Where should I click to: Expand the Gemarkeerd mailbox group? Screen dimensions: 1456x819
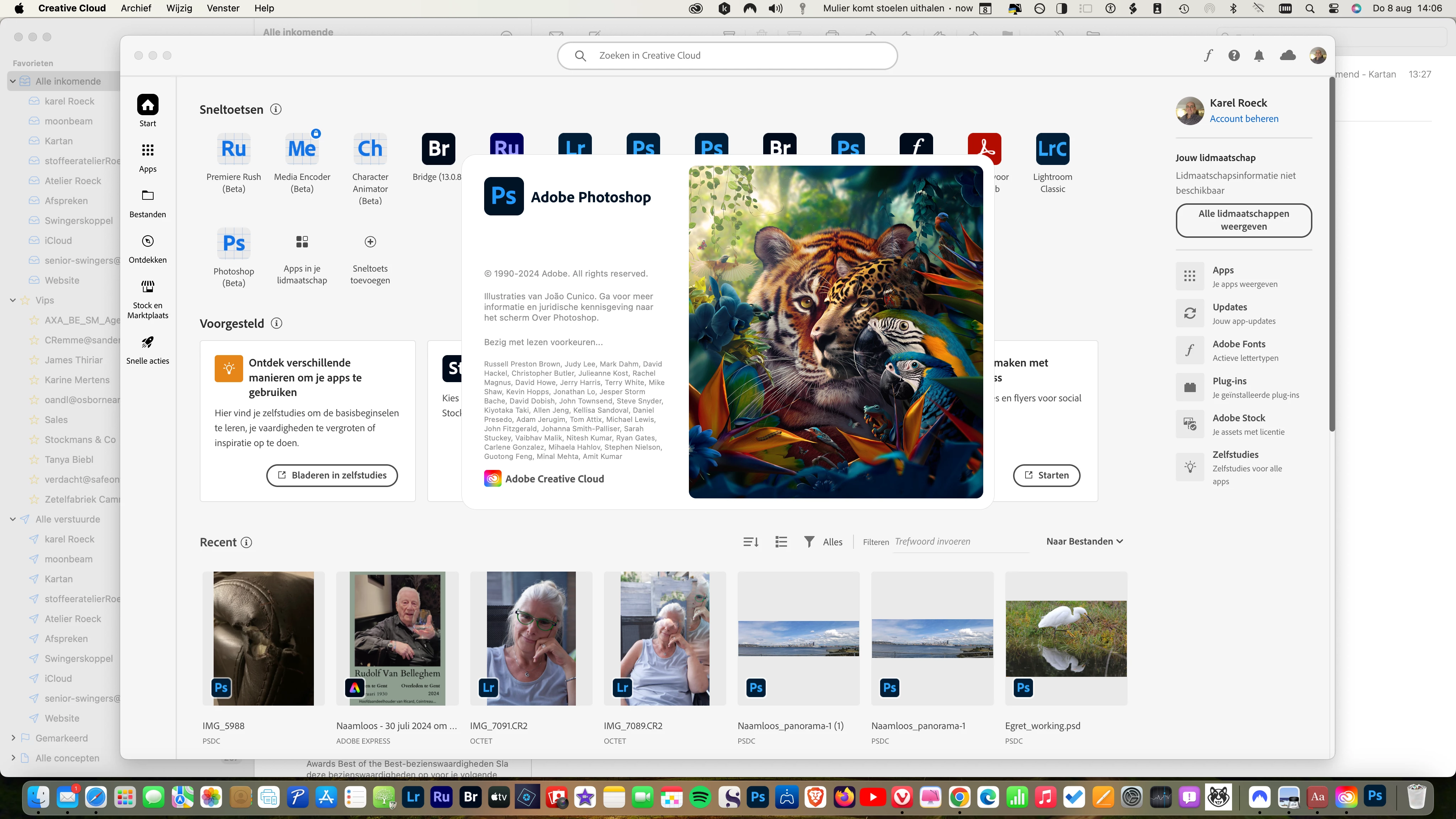[x=13, y=738]
